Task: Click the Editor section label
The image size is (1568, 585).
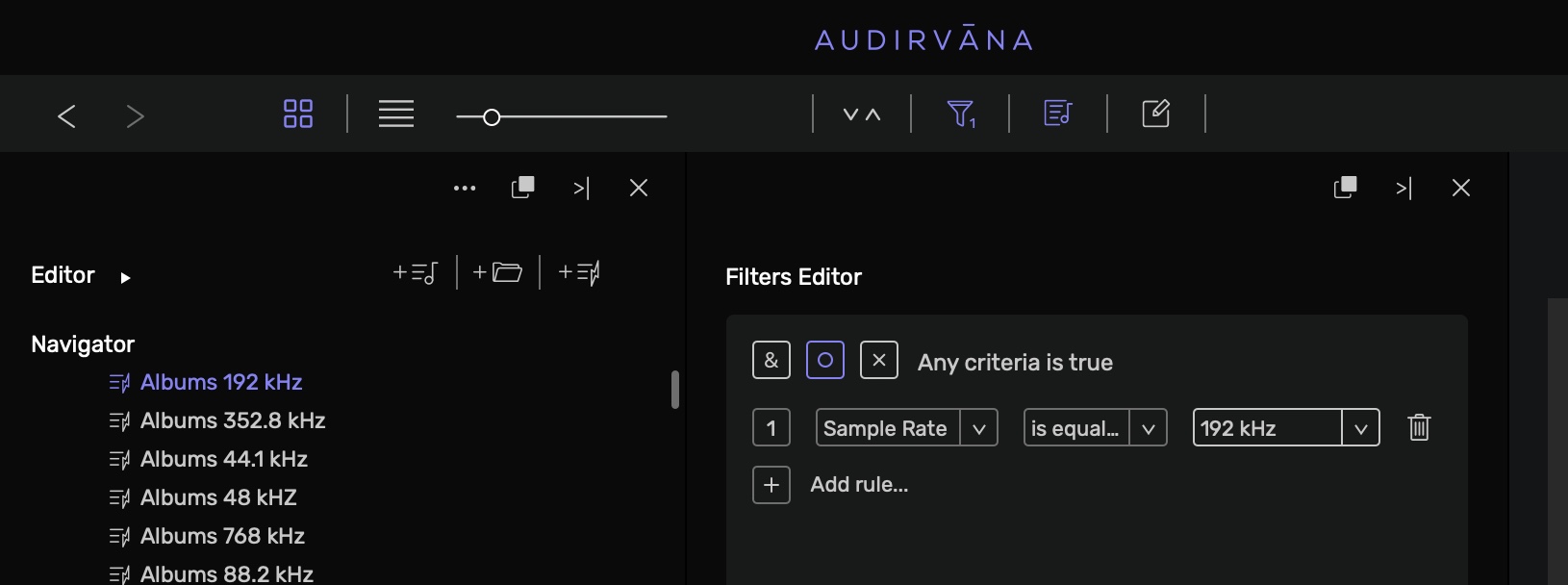Action: pos(63,275)
